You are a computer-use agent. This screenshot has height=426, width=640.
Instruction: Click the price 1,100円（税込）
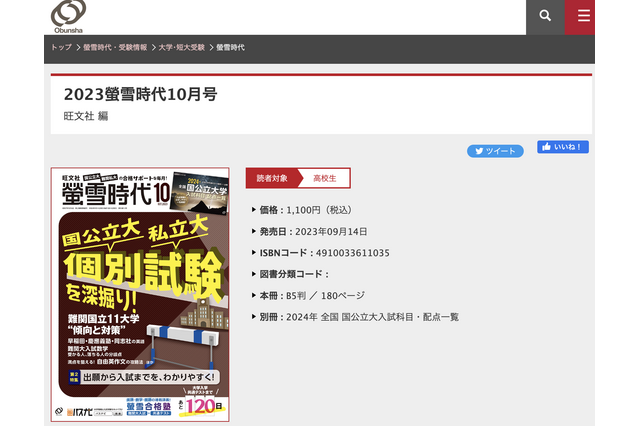pyautogui.click(x=319, y=210)
